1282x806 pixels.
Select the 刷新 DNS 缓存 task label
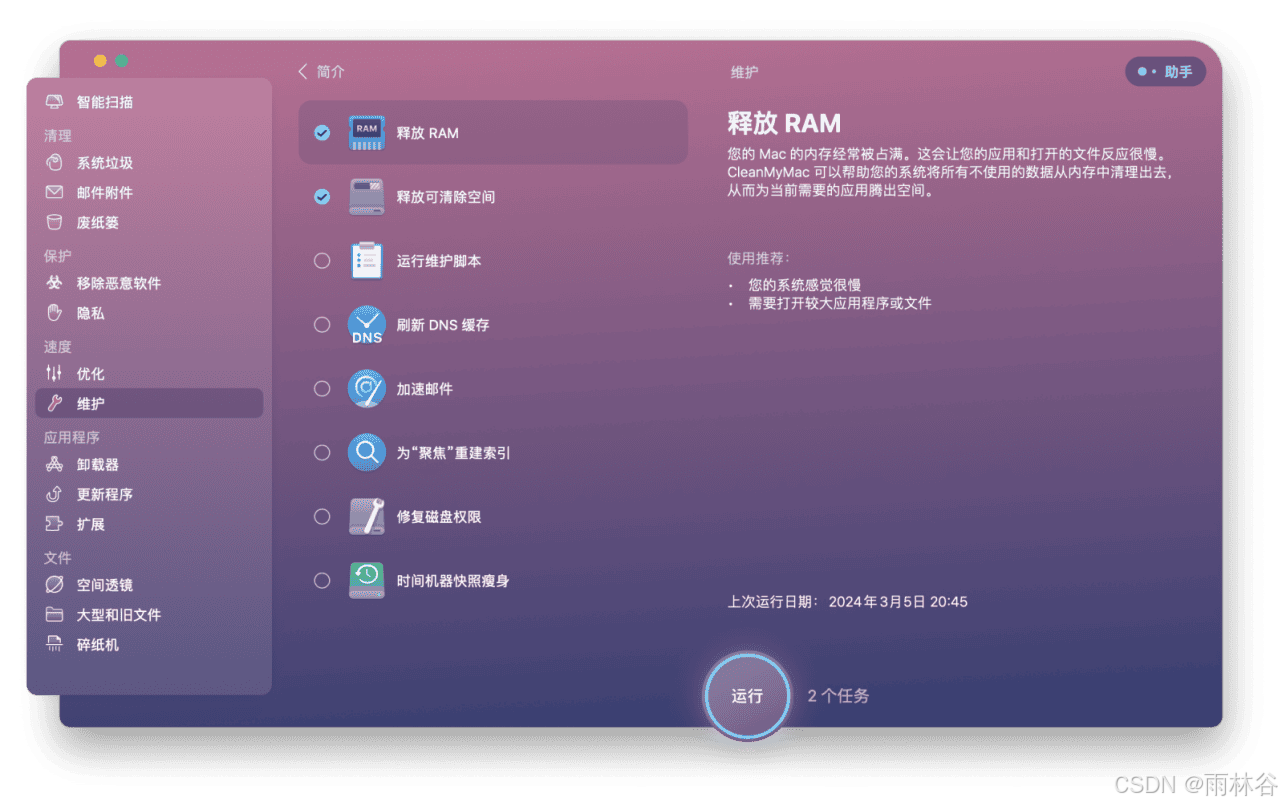click(x=443, y=325)
